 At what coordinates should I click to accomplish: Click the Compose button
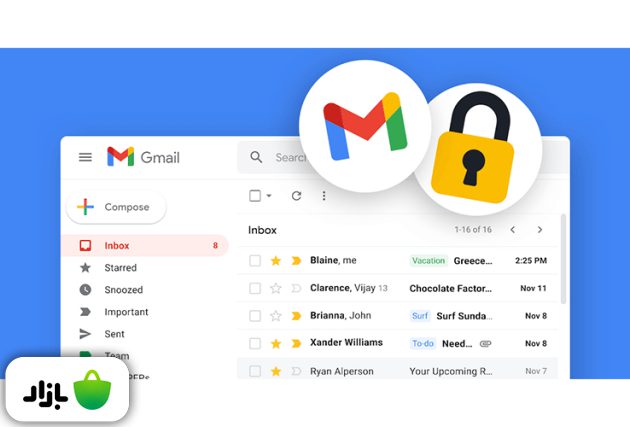pos(116,207)
